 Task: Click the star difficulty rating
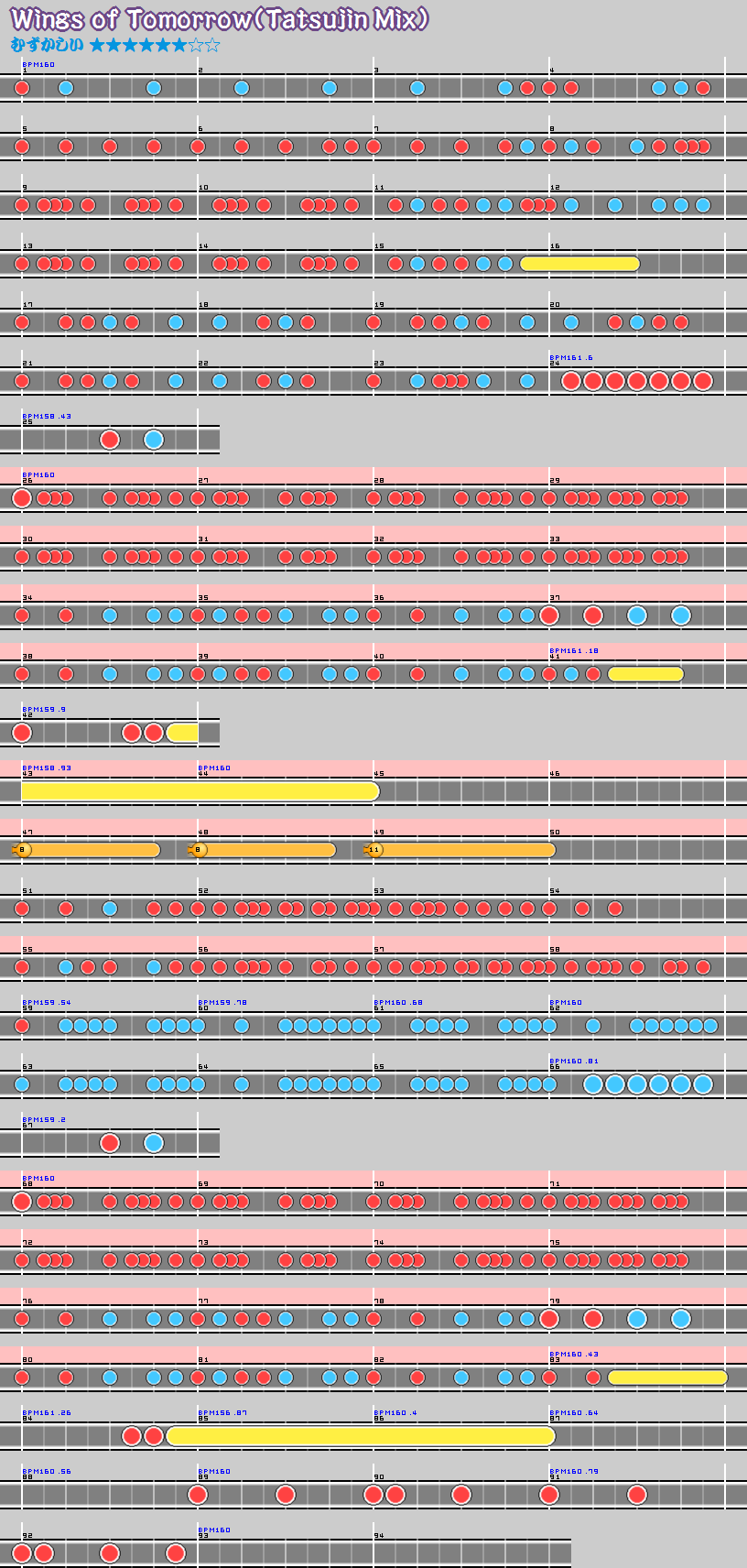(155, 45)
